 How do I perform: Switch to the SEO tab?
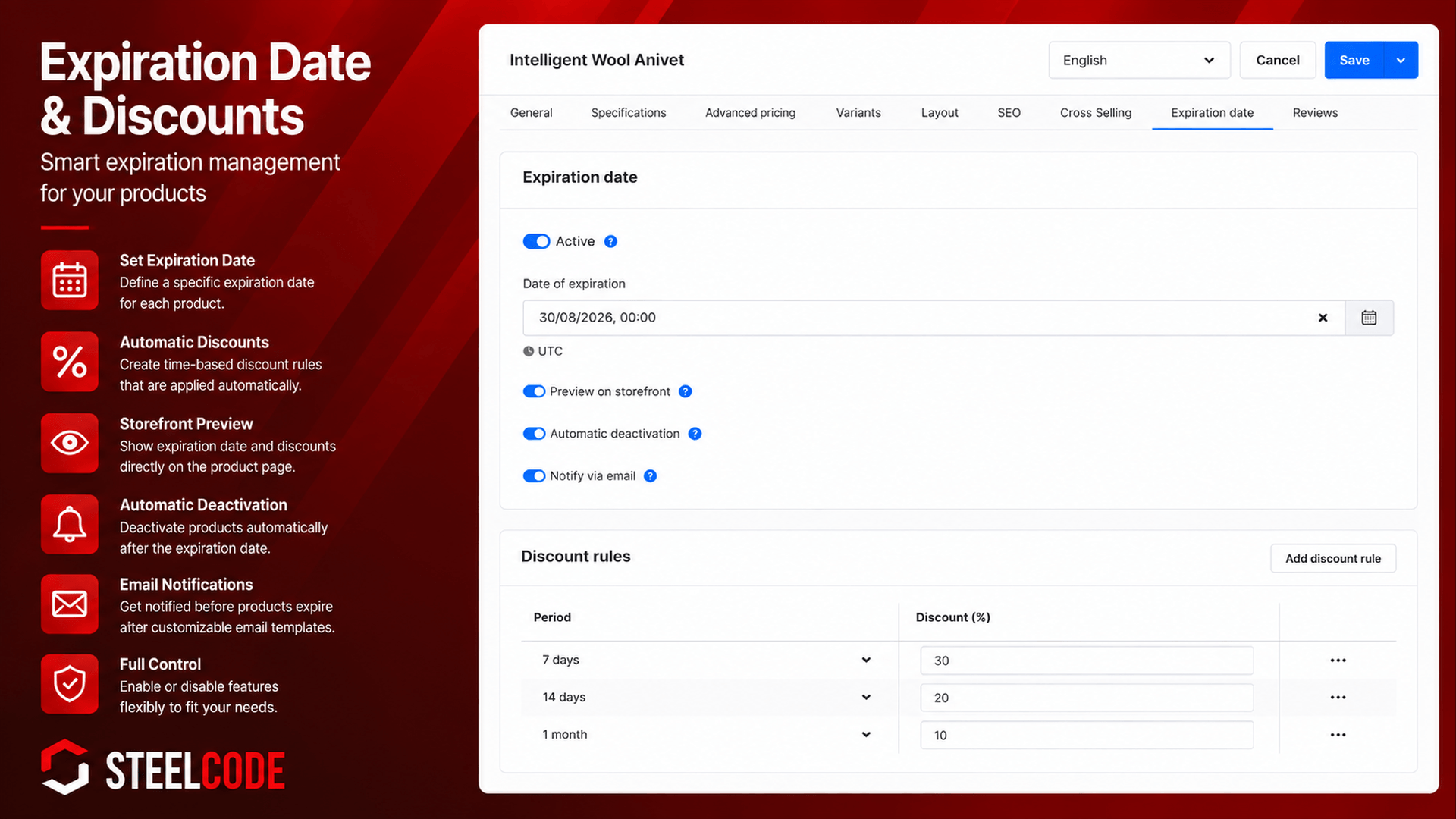[x=1009, y=113]
